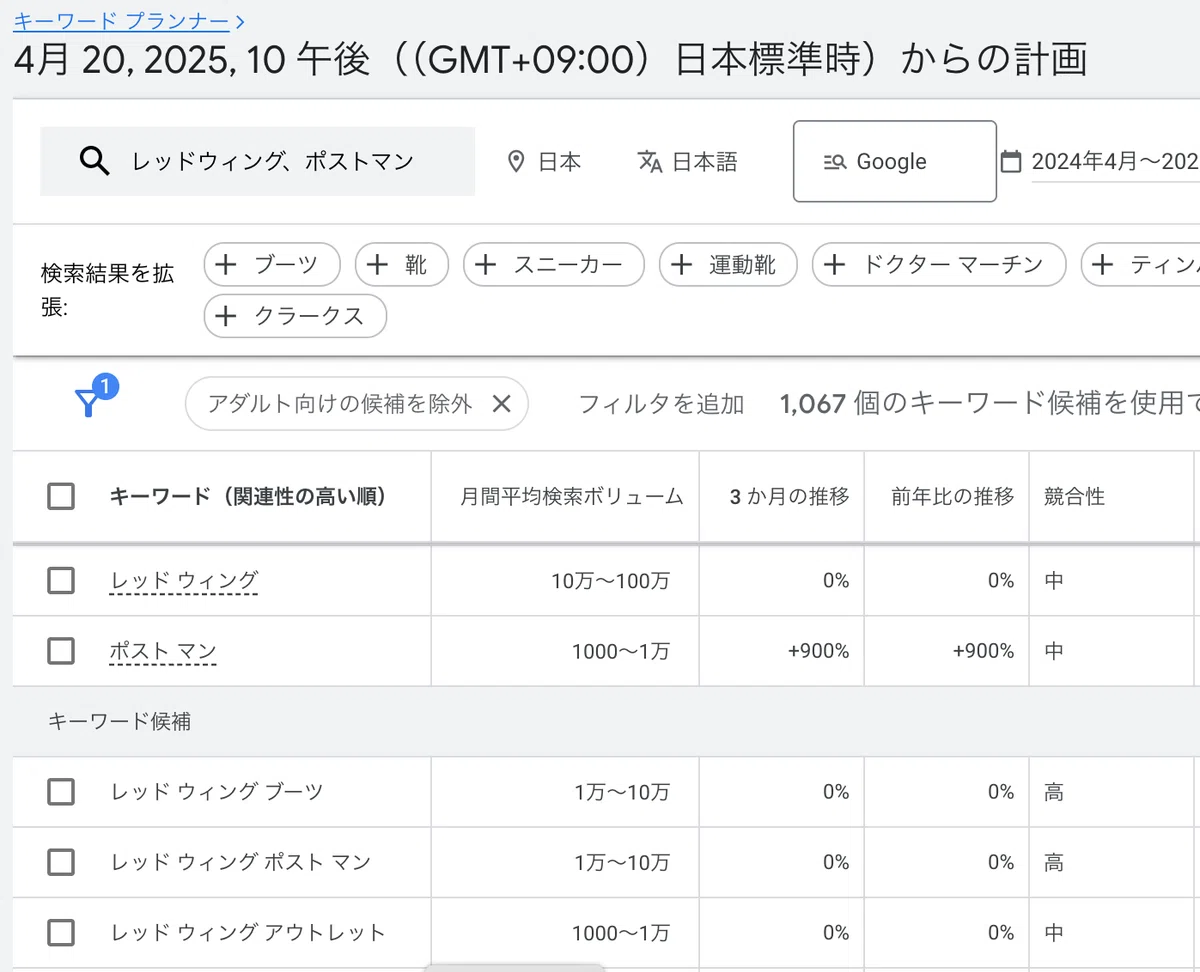Click plus icon on 靴 chip
This screenshot has width=1200, height=972.
(x=377, y=265)
